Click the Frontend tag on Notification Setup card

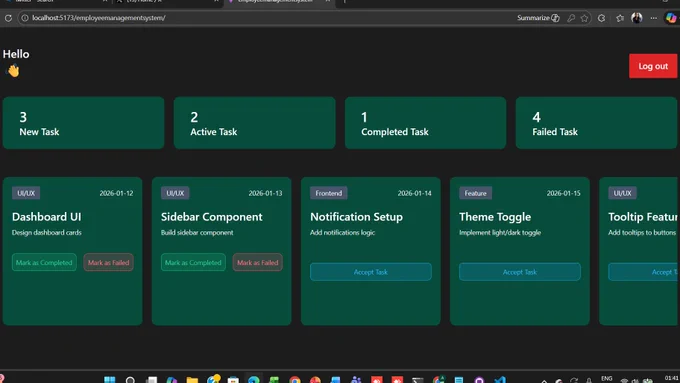pos(329,193)
